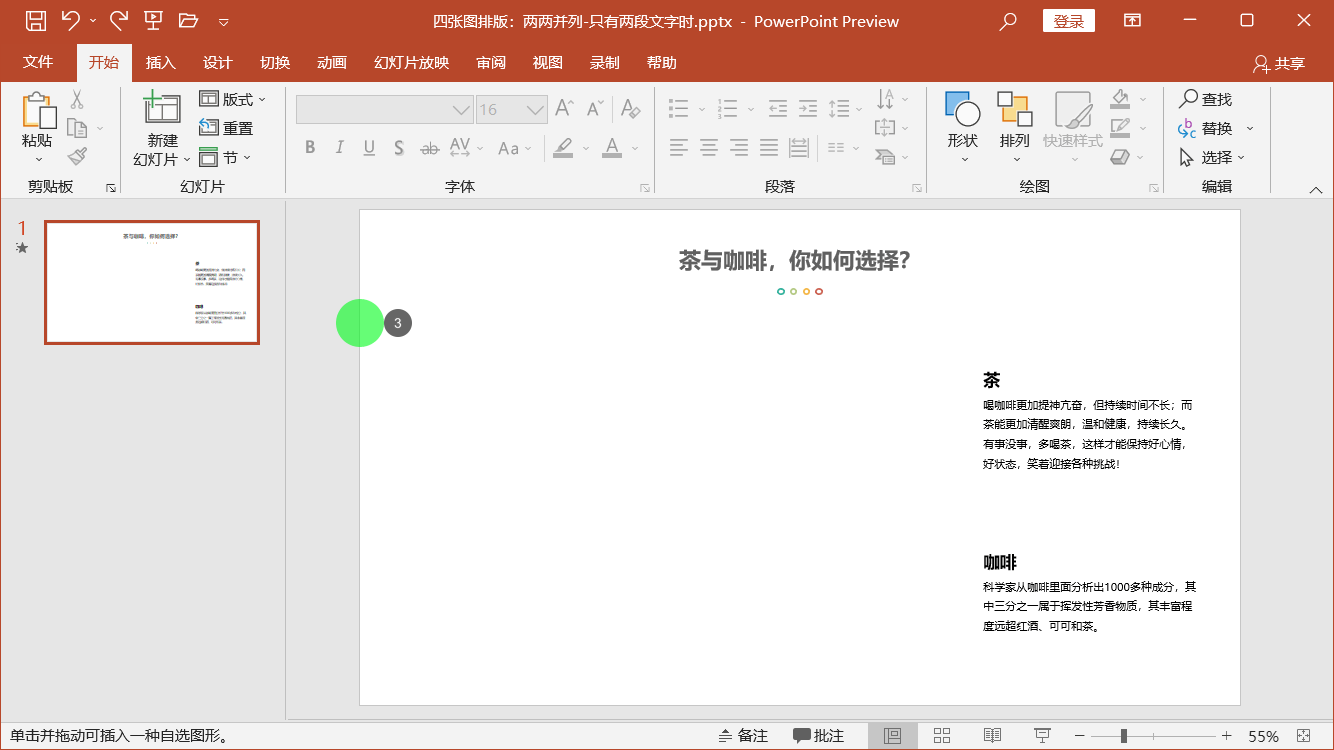Switch to the 幻灯片放映 tab
Screen dimensions: 1334x750
click(411, 62)
